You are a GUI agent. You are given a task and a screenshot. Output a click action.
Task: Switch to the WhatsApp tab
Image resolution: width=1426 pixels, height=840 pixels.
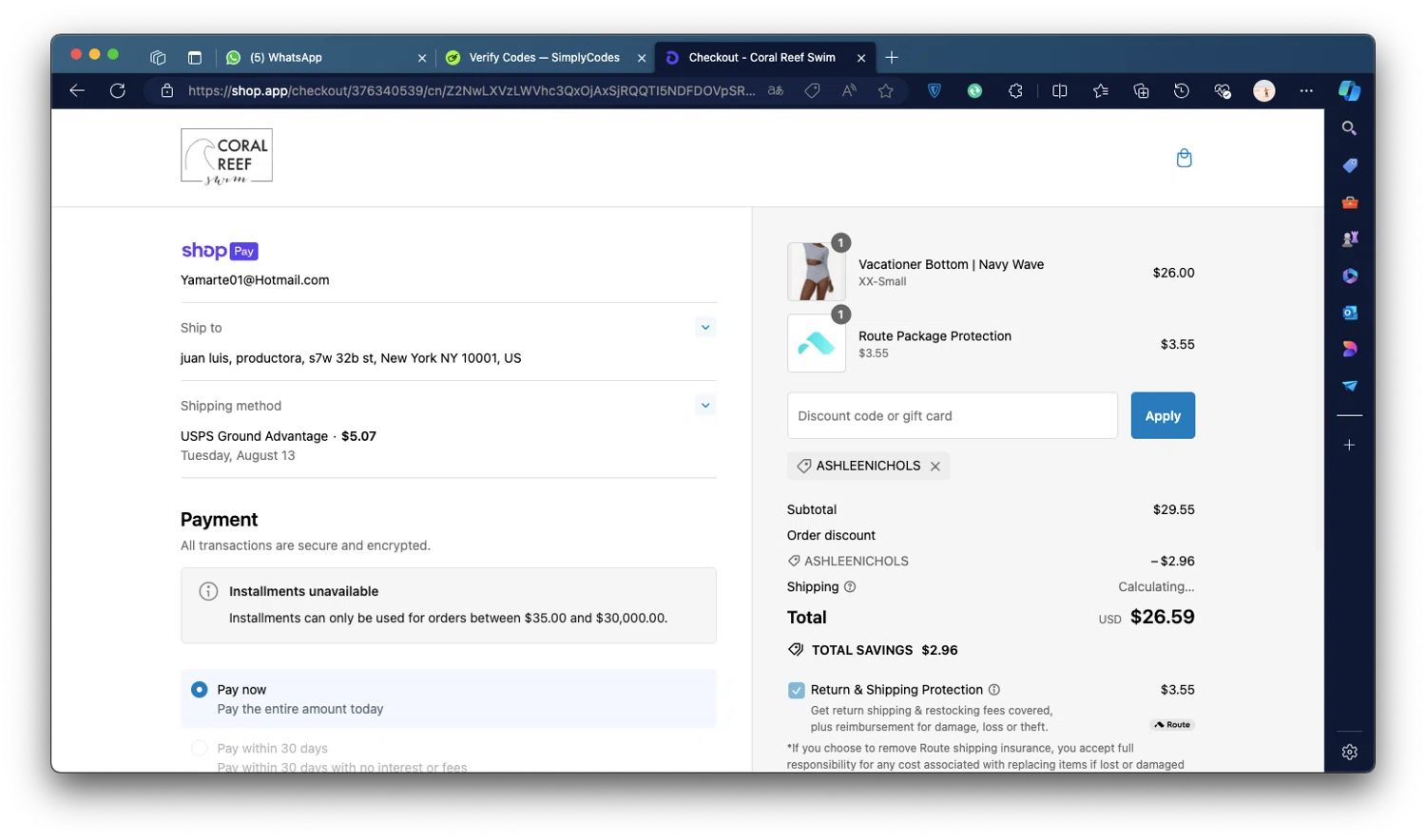(x=326, y=57)
